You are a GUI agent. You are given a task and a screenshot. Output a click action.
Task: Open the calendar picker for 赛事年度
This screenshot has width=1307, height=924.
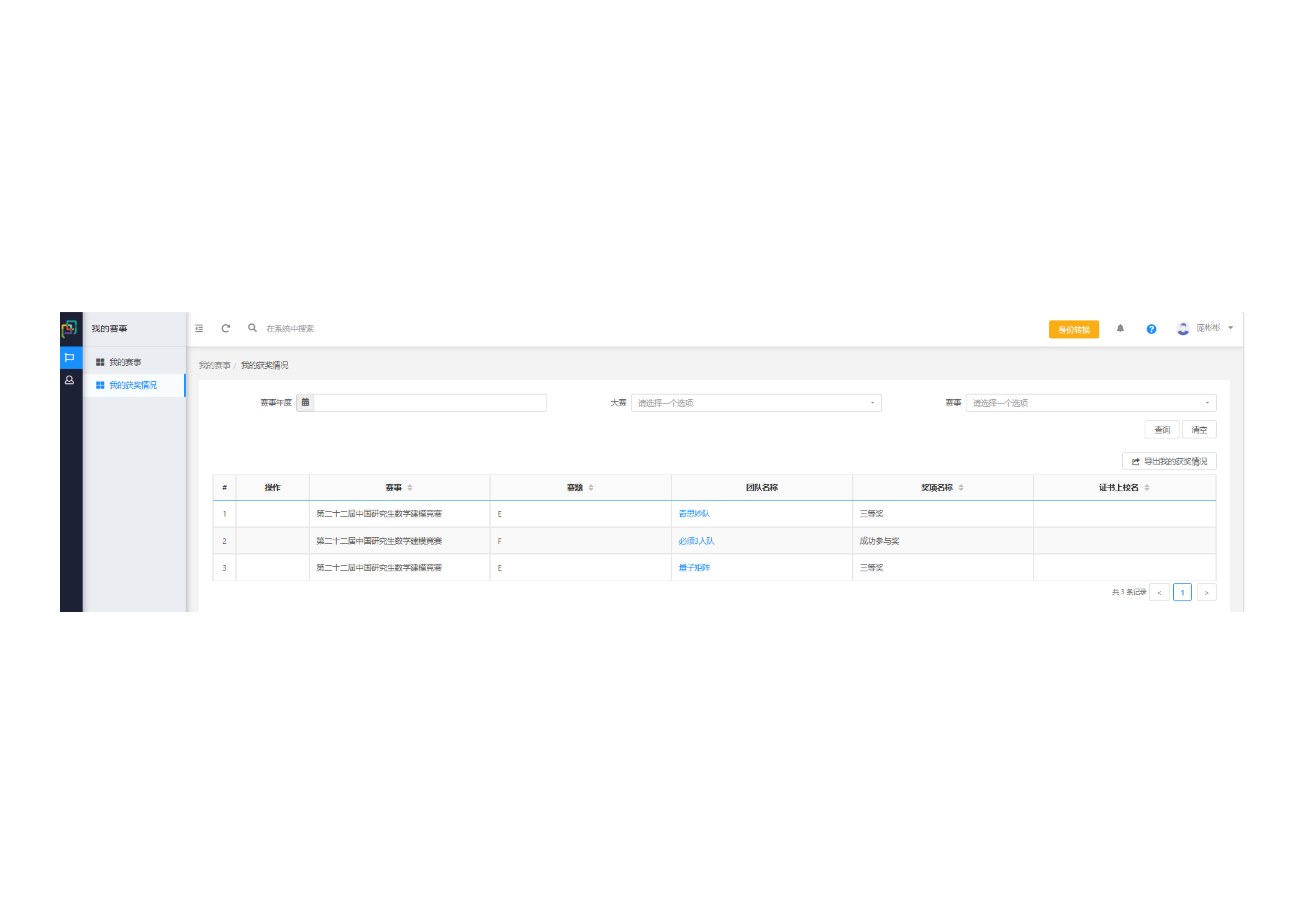[x=305, y=403]
